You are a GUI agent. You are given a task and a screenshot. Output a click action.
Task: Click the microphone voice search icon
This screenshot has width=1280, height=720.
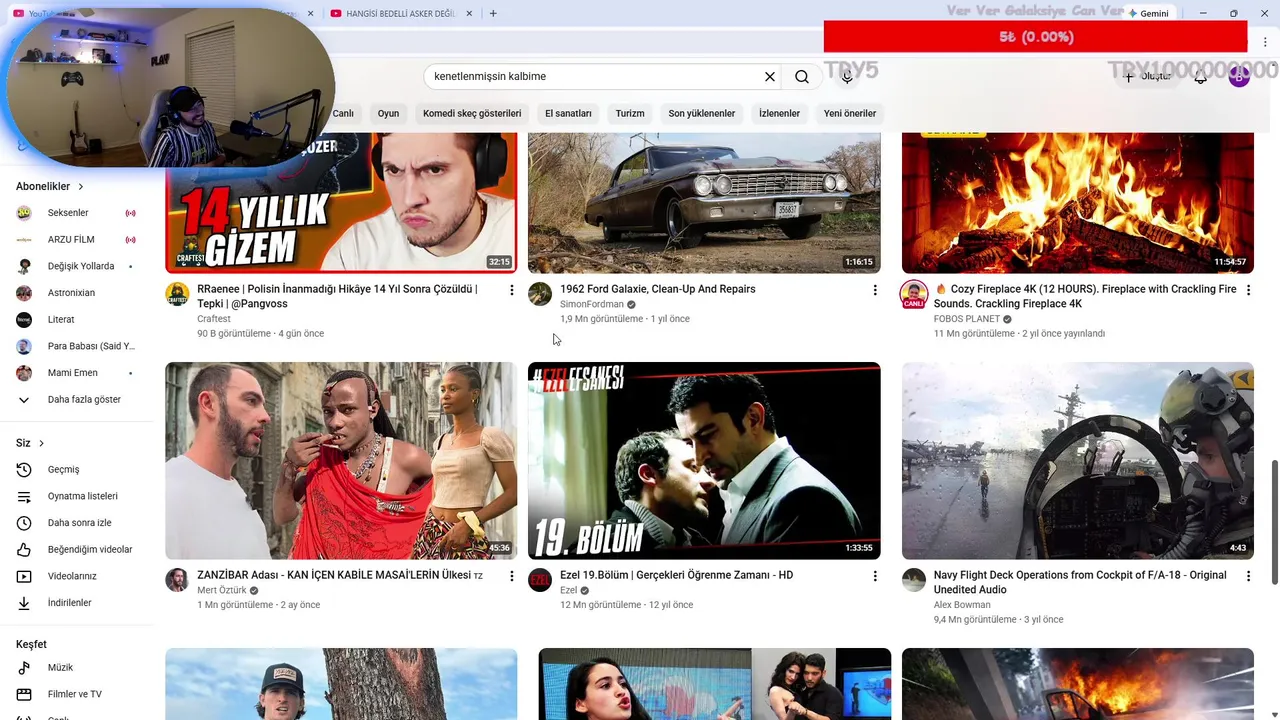[x=847, y=77]
